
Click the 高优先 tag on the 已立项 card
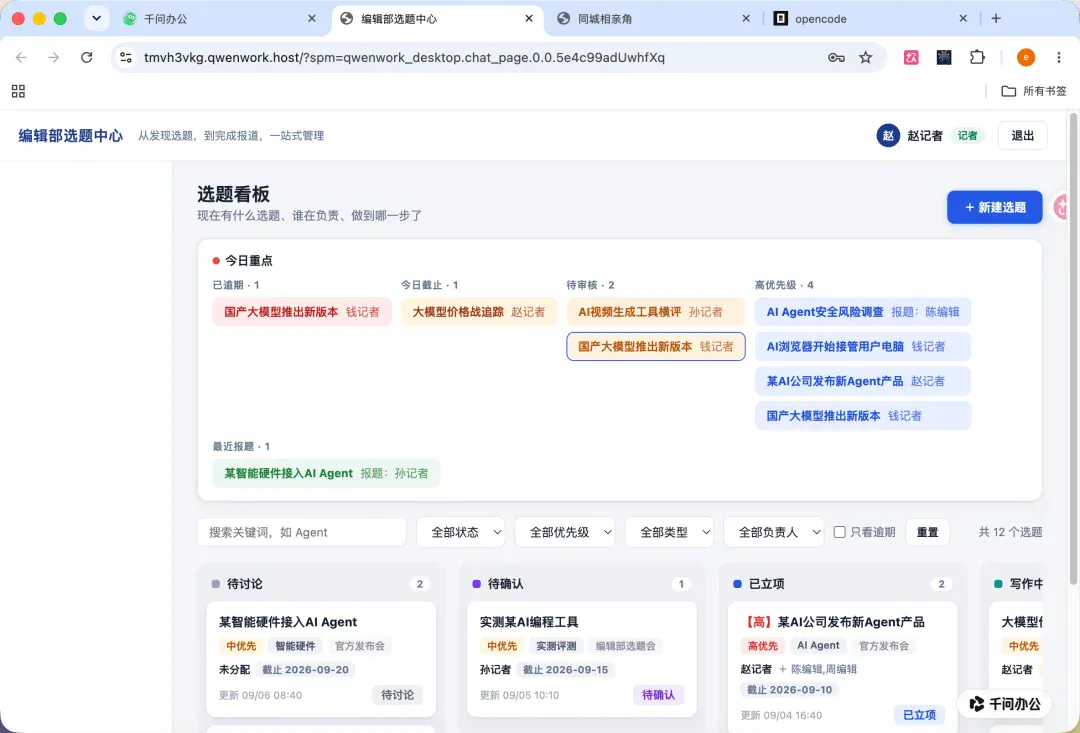pos(762,646)
